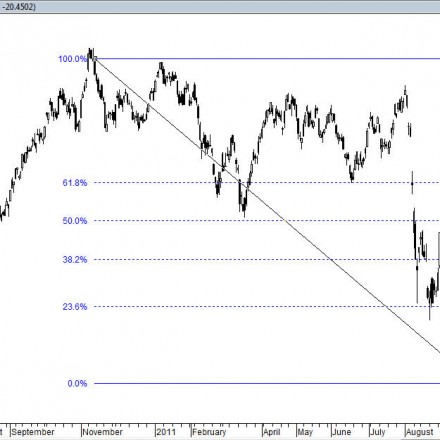This screenshot has height=440, width=440.
Task: Click the August label on the time axis
Action: 420,432
